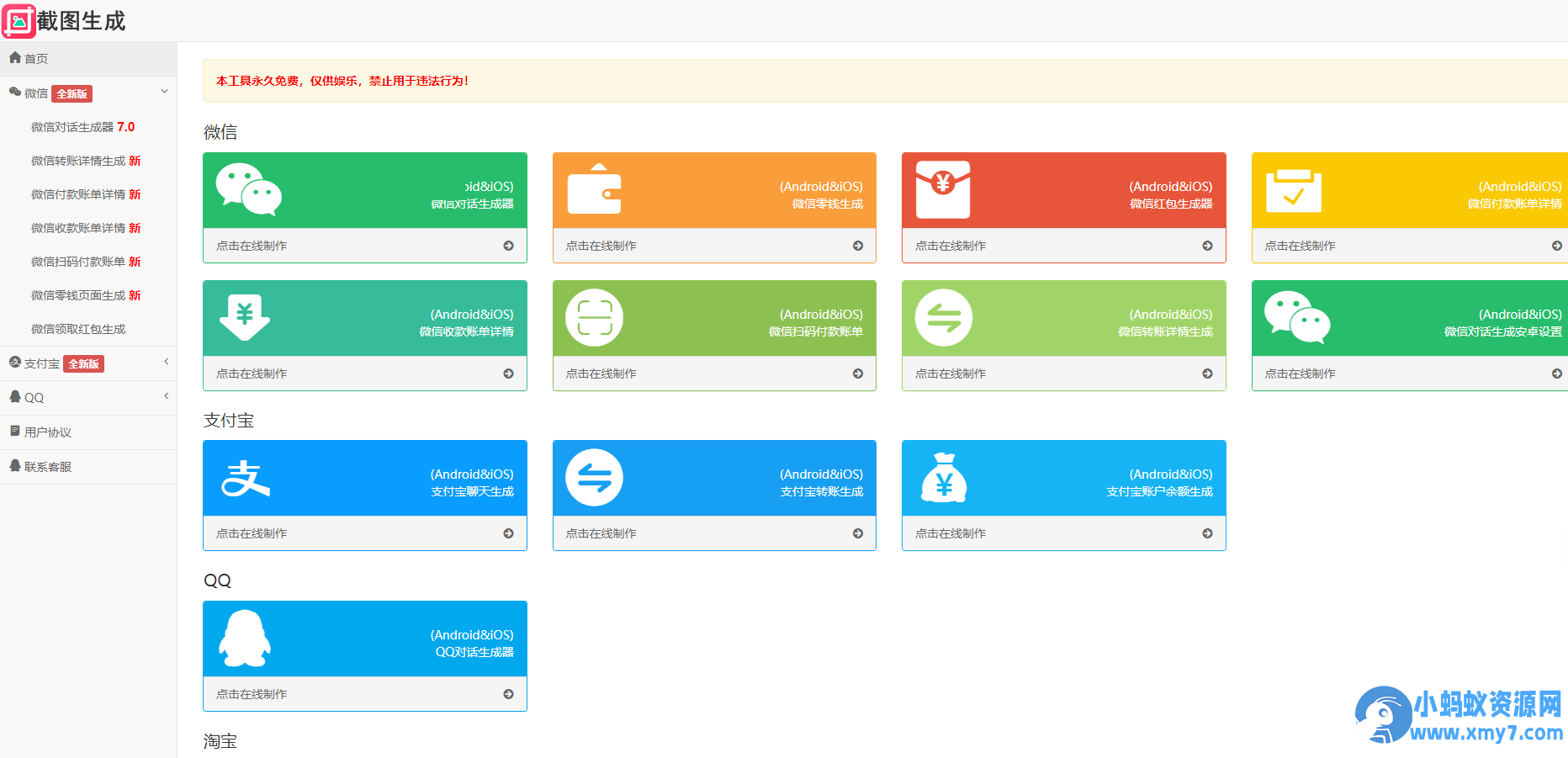Open 联系客服 in the sidebar
This screenshot has height=758, width=1568.
click(48, 467)
